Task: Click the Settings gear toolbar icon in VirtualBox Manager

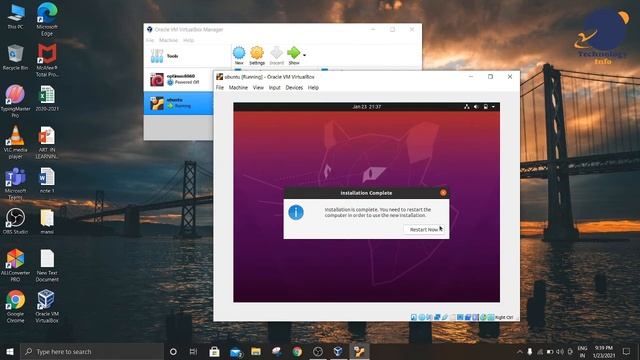Action: tap(257, 56)
